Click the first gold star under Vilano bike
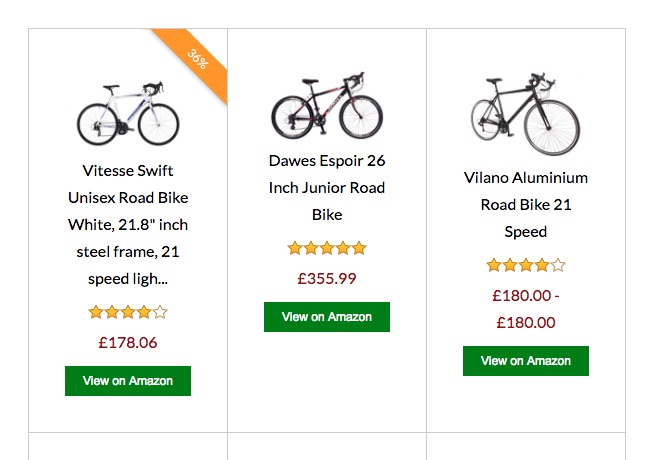Image resolution: width=657 pixels, height=460 pixels. 494,265
